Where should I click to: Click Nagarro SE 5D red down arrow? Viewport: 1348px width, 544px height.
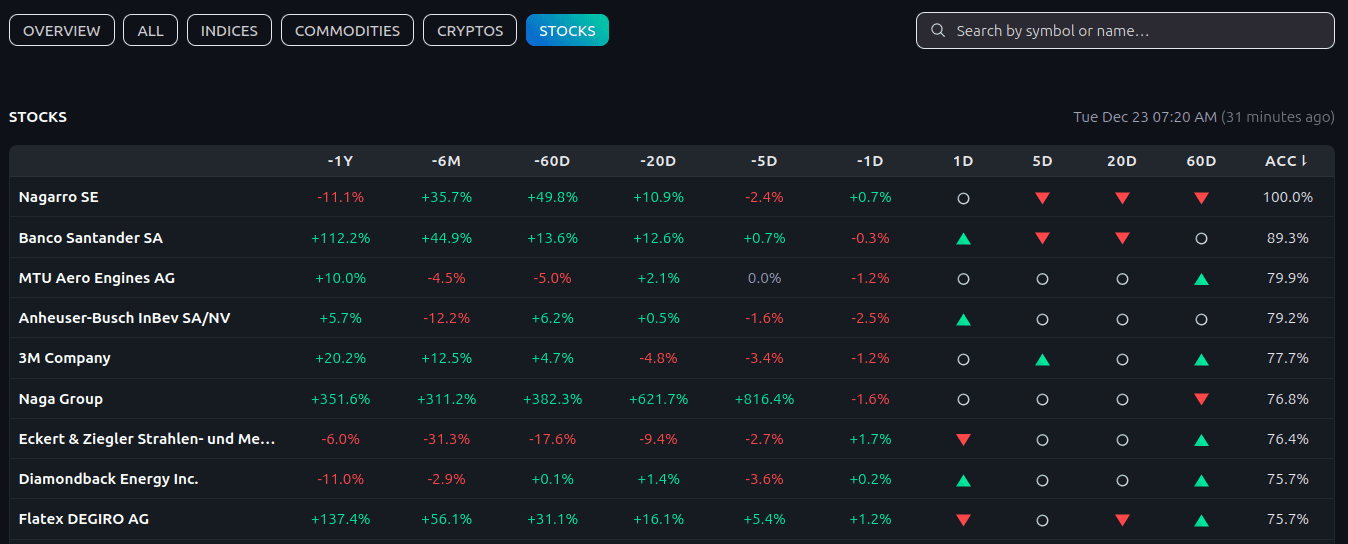tap(1042, 198)
